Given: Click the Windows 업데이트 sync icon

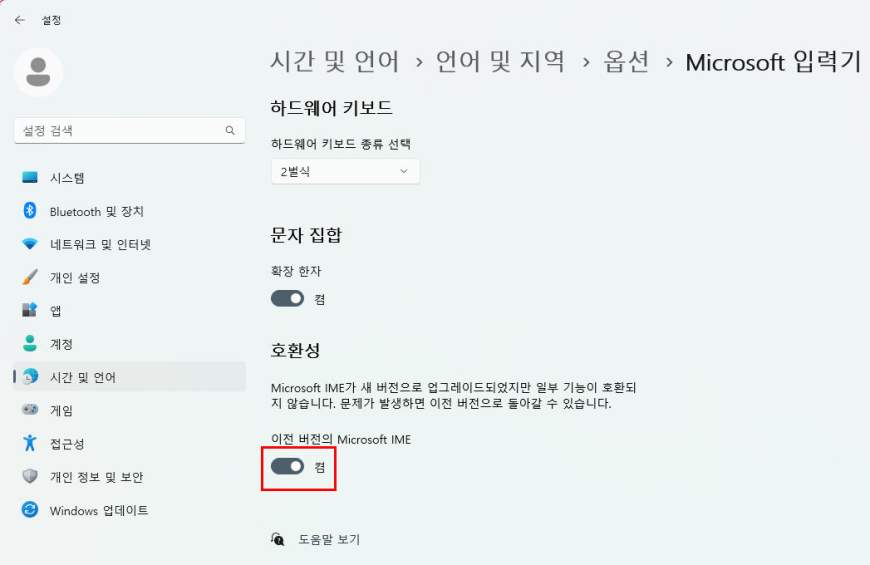Looking at the screenshot, I should tap(30, 509).
